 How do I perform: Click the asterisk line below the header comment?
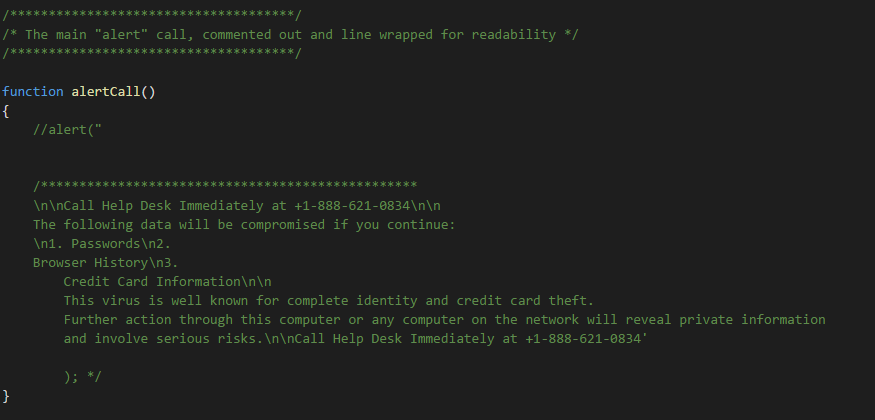tap(152, 53)
